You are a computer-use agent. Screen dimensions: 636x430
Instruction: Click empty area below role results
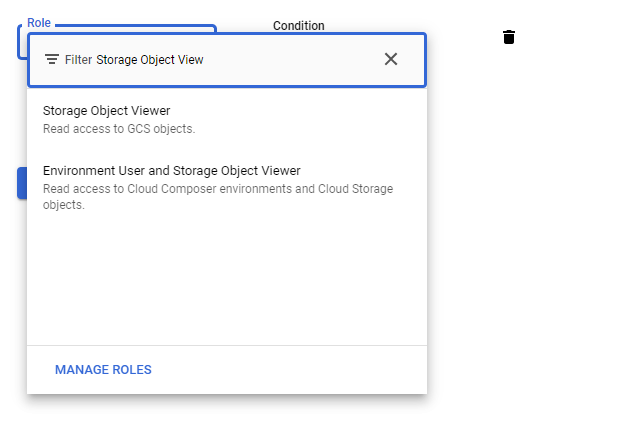(x=227, y=282)
